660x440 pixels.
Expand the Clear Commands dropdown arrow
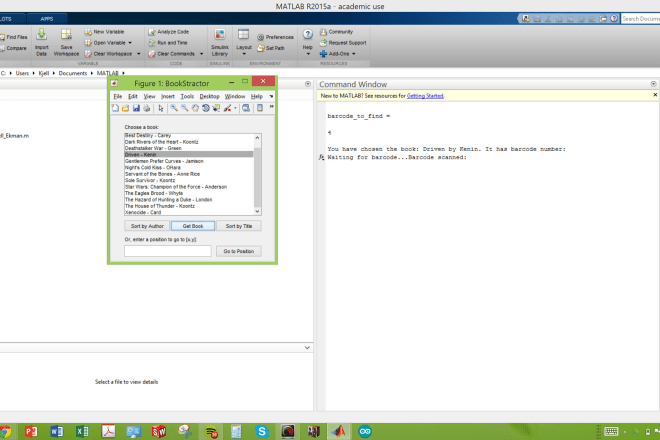[x=201, y=54]
